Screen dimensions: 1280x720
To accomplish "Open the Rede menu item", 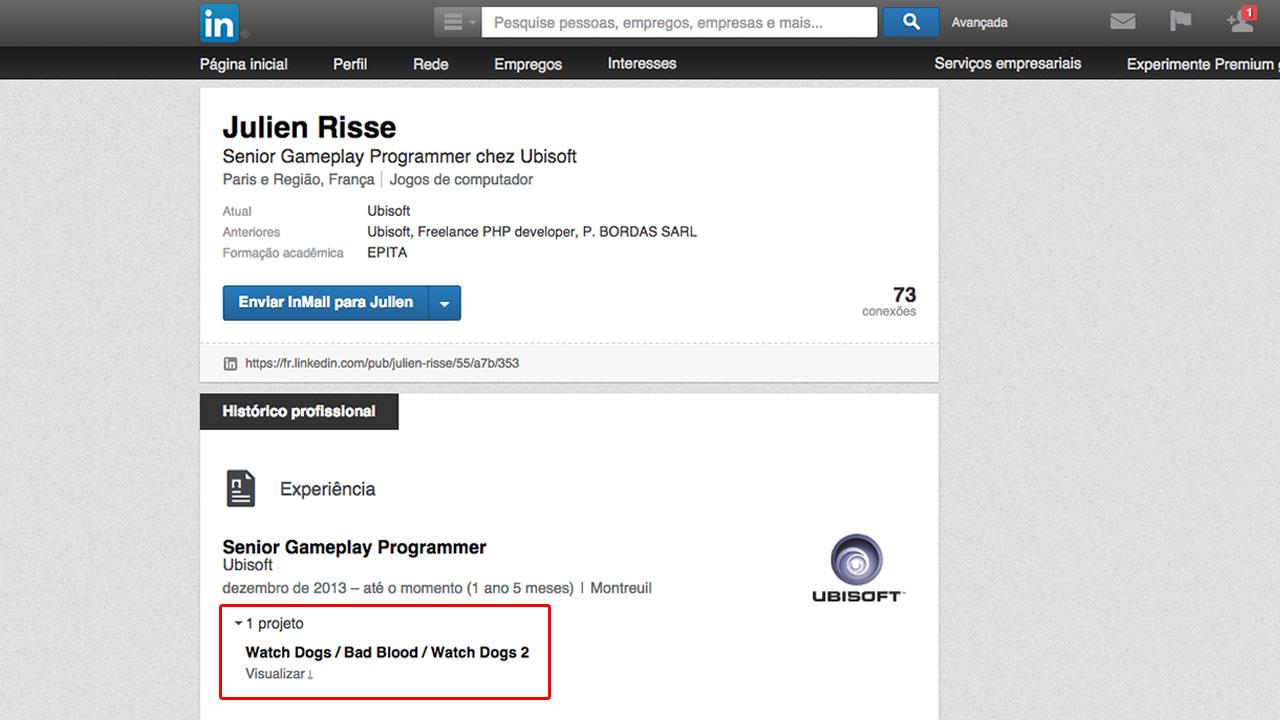I will pyautogui.click(x=431, y=64).
